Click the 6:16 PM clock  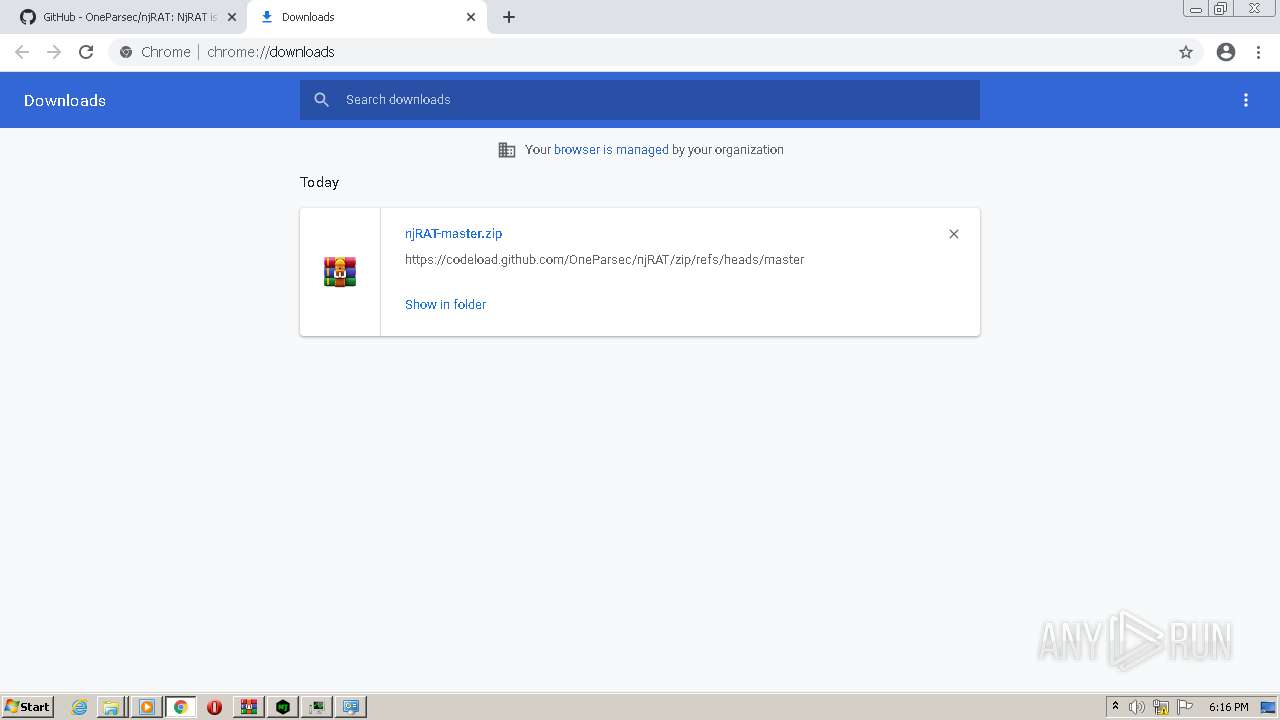1228,707
